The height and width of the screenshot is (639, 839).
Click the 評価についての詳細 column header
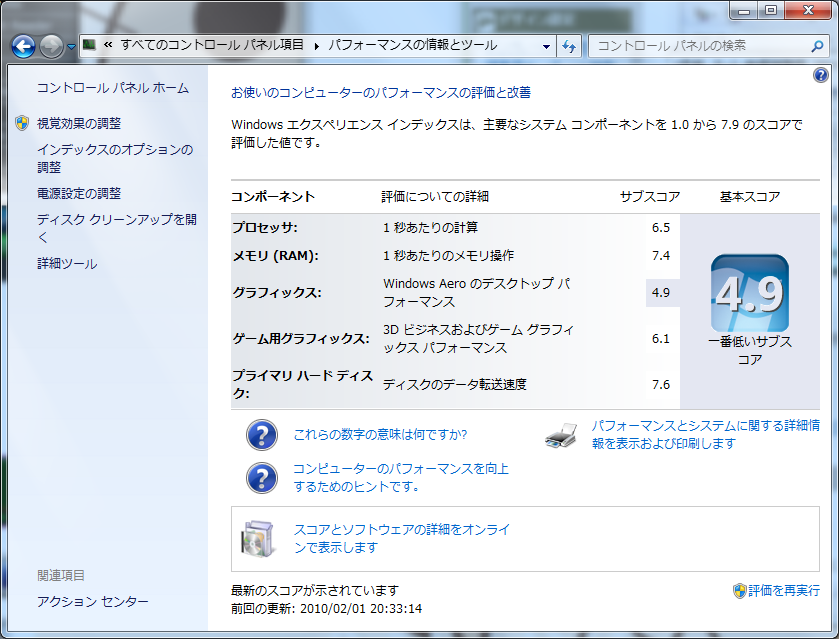click(x=435, y=197)
